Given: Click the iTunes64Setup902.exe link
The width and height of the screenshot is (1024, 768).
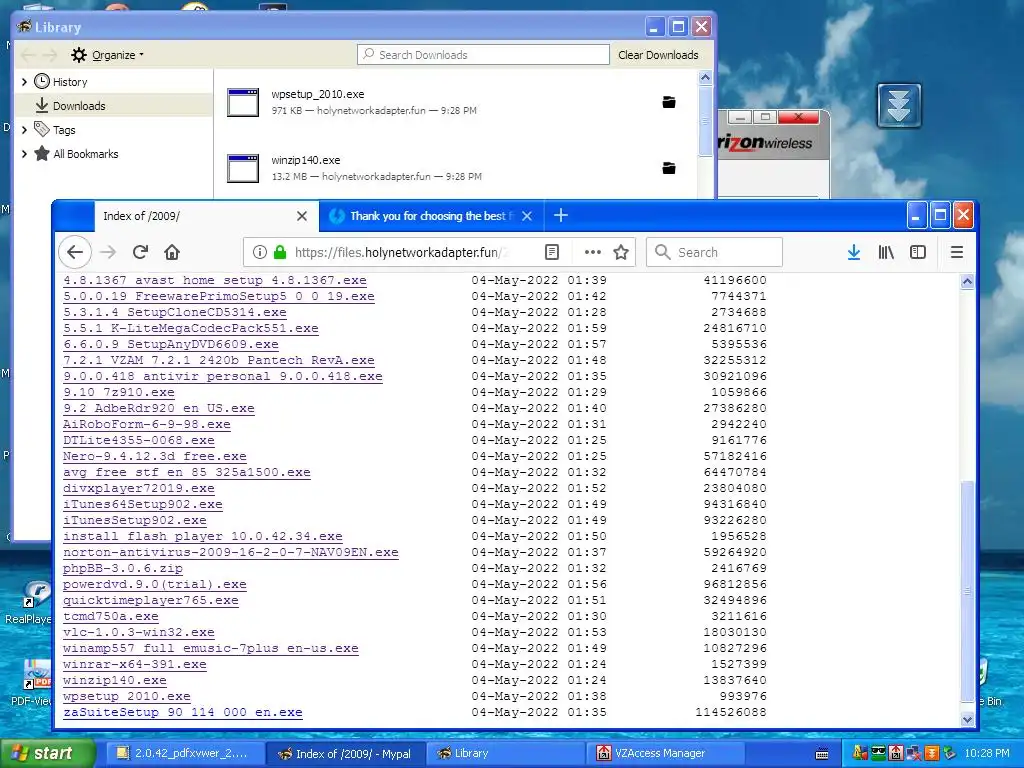Looking at the screenshot, I should point(142,504).
